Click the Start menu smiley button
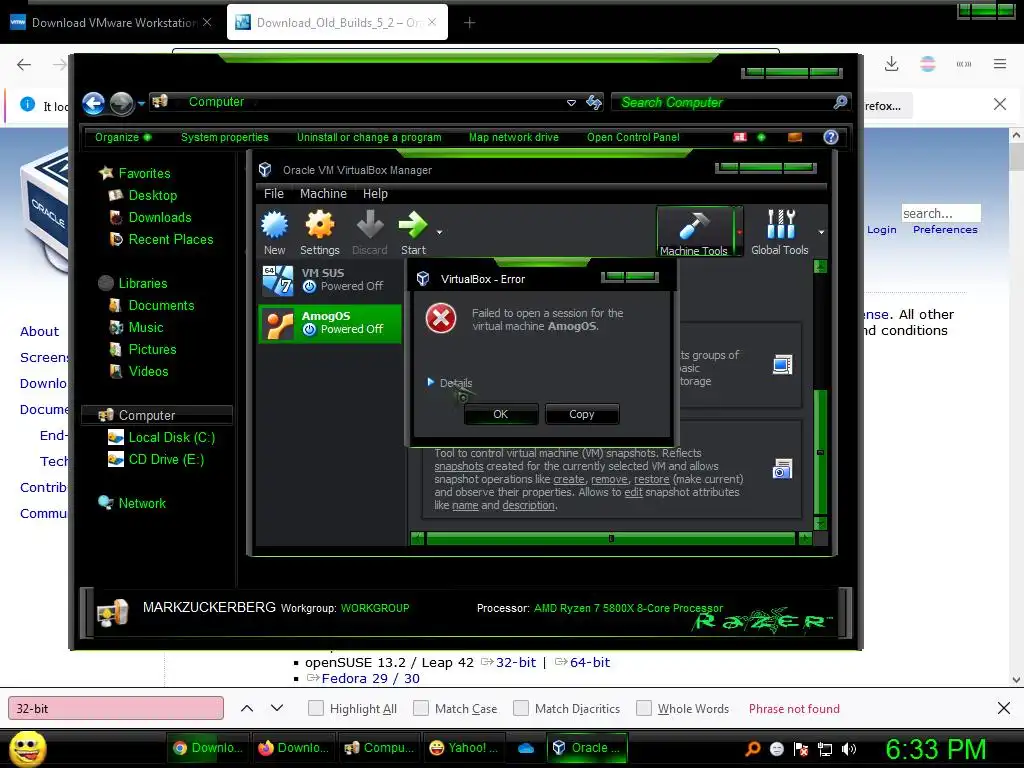Screen dimensions: 1024x768 point(27,748)
